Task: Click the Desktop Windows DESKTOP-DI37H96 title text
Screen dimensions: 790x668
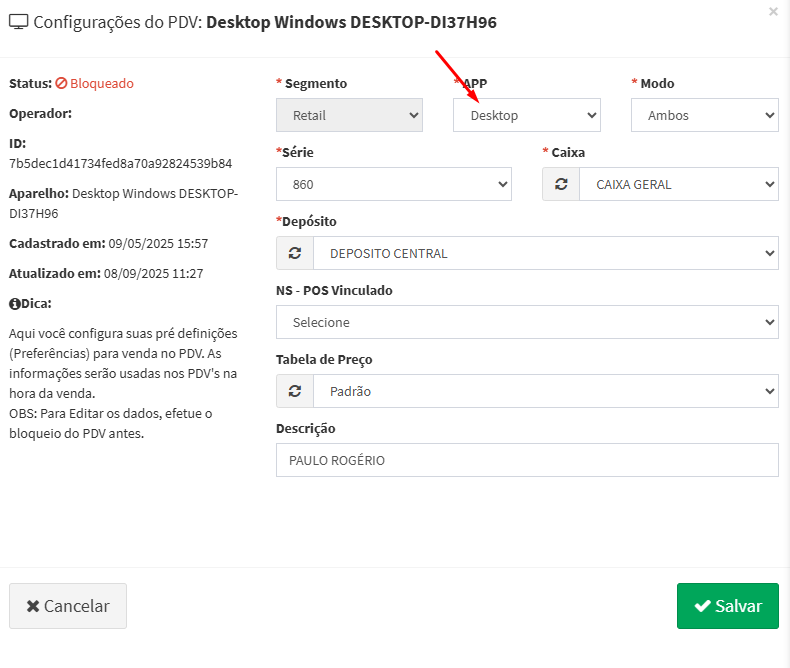Action: pyautogui.click(x=351, y=22)
